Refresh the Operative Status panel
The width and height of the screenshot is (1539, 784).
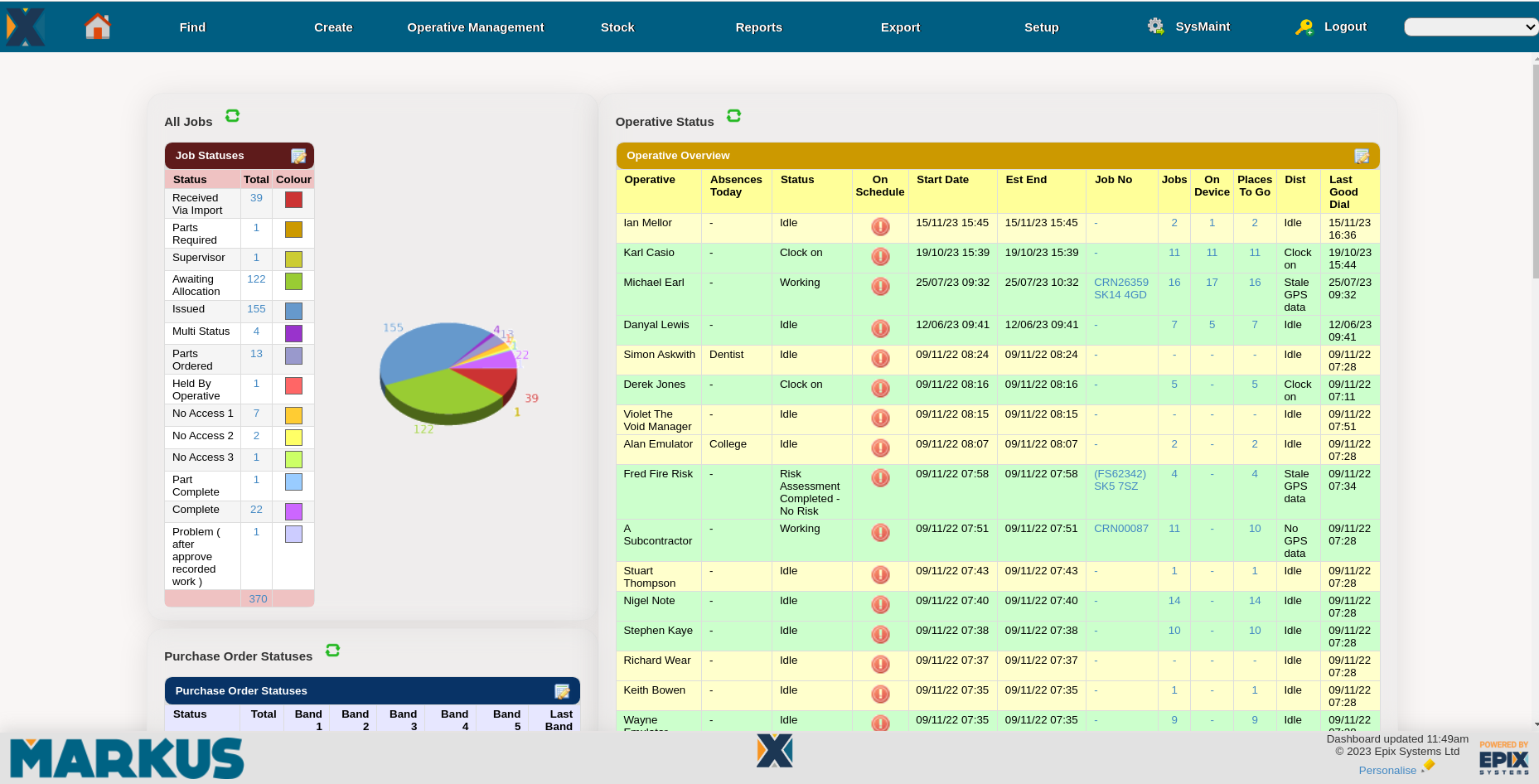[733, 116]
